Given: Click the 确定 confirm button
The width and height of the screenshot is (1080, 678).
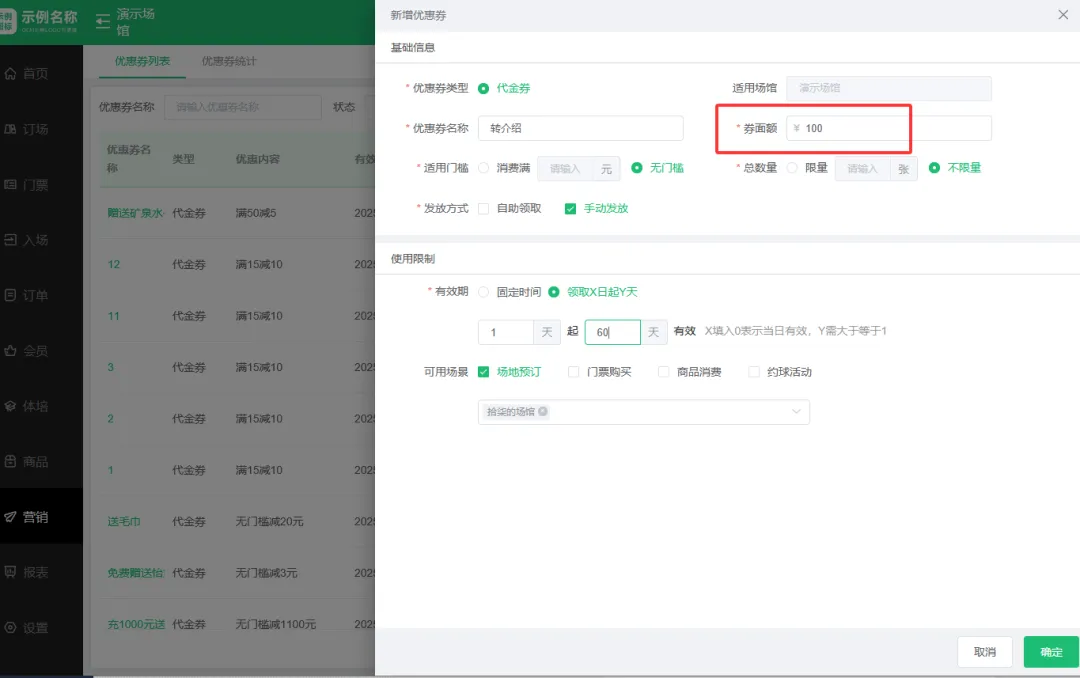Looking at the screenshot, I should pos(1050,651).
